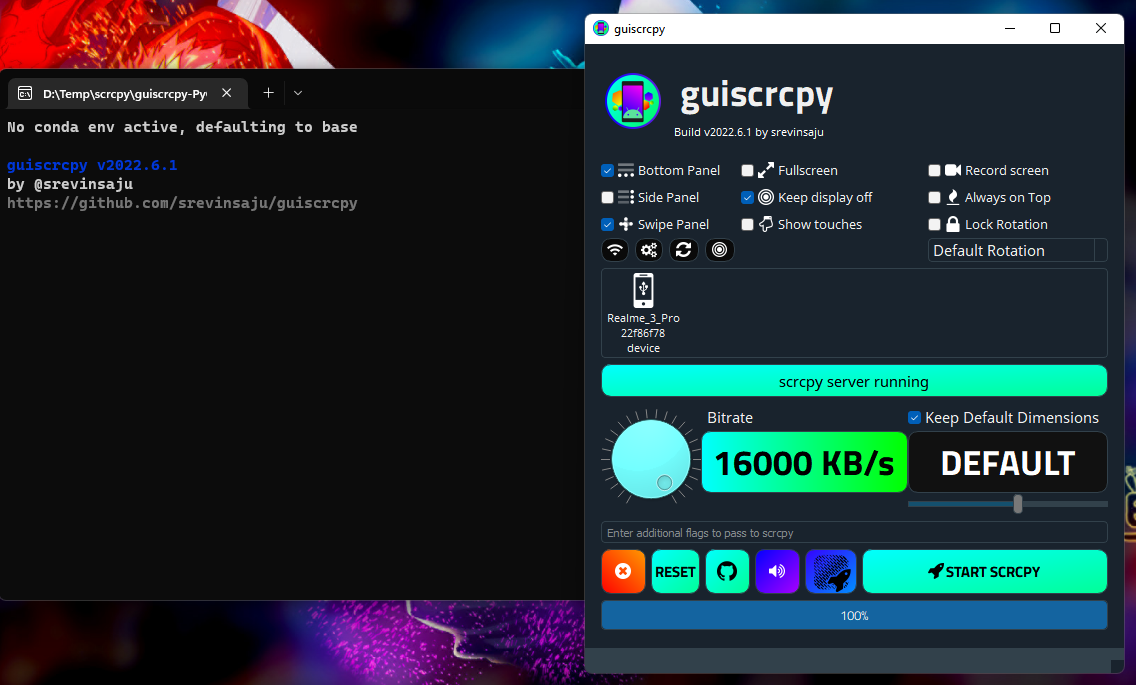Quit guiscrcpy via the orange X button
The height and width of the screenshot is (685, 1136).
pyautogui.click(x=623, y=571)
